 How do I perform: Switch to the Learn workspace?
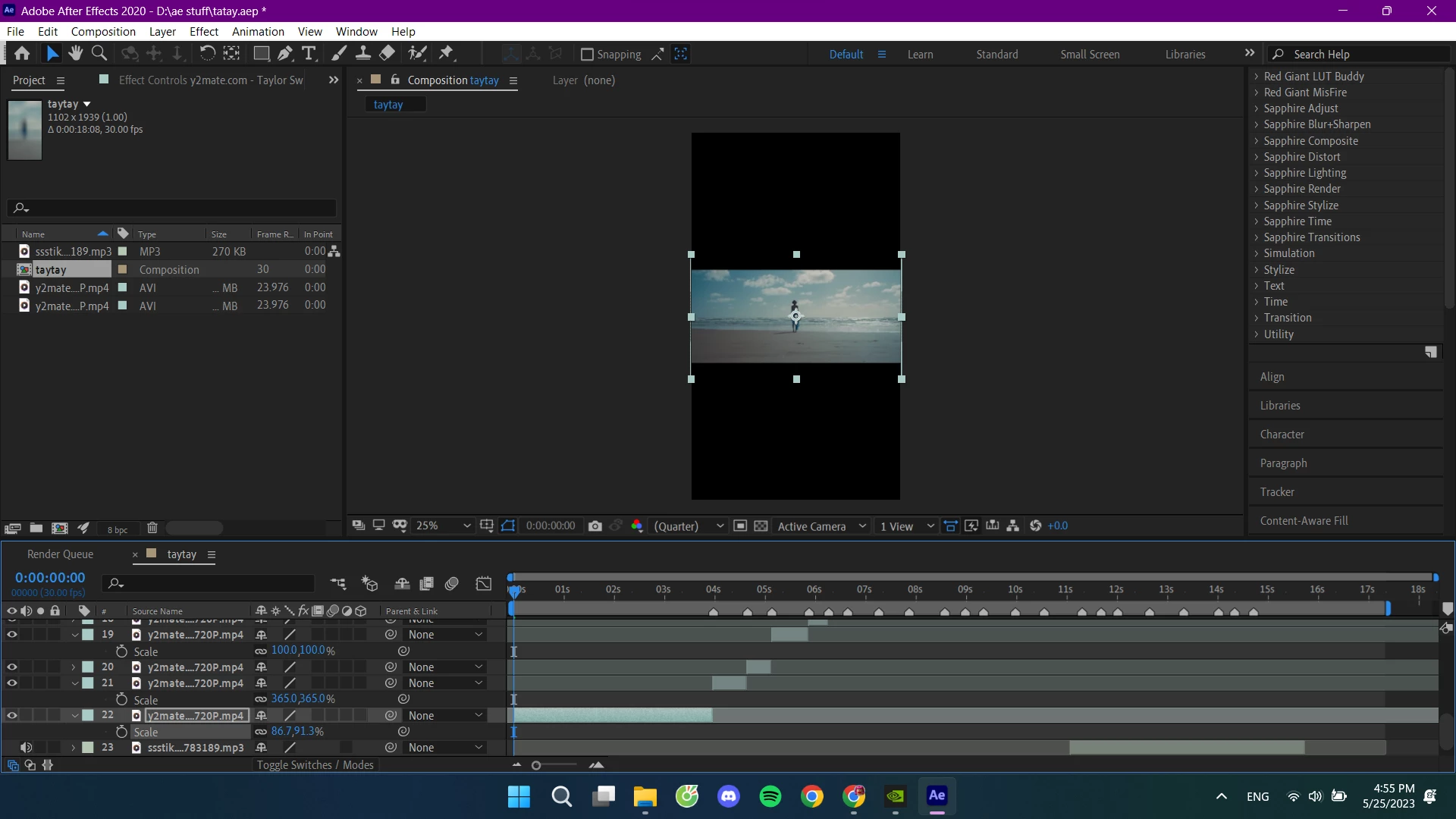920,55
